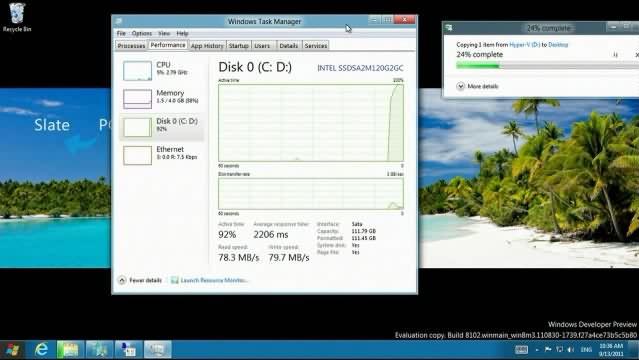Minimize the copy progress dialog
This screenshot has height=360, width=639.
[613, 27]
